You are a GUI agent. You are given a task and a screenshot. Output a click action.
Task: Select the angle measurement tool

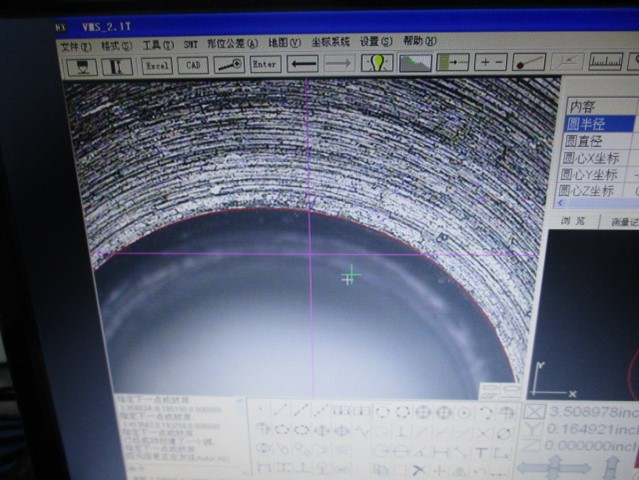pyautogui.click(x=419, y=452)
